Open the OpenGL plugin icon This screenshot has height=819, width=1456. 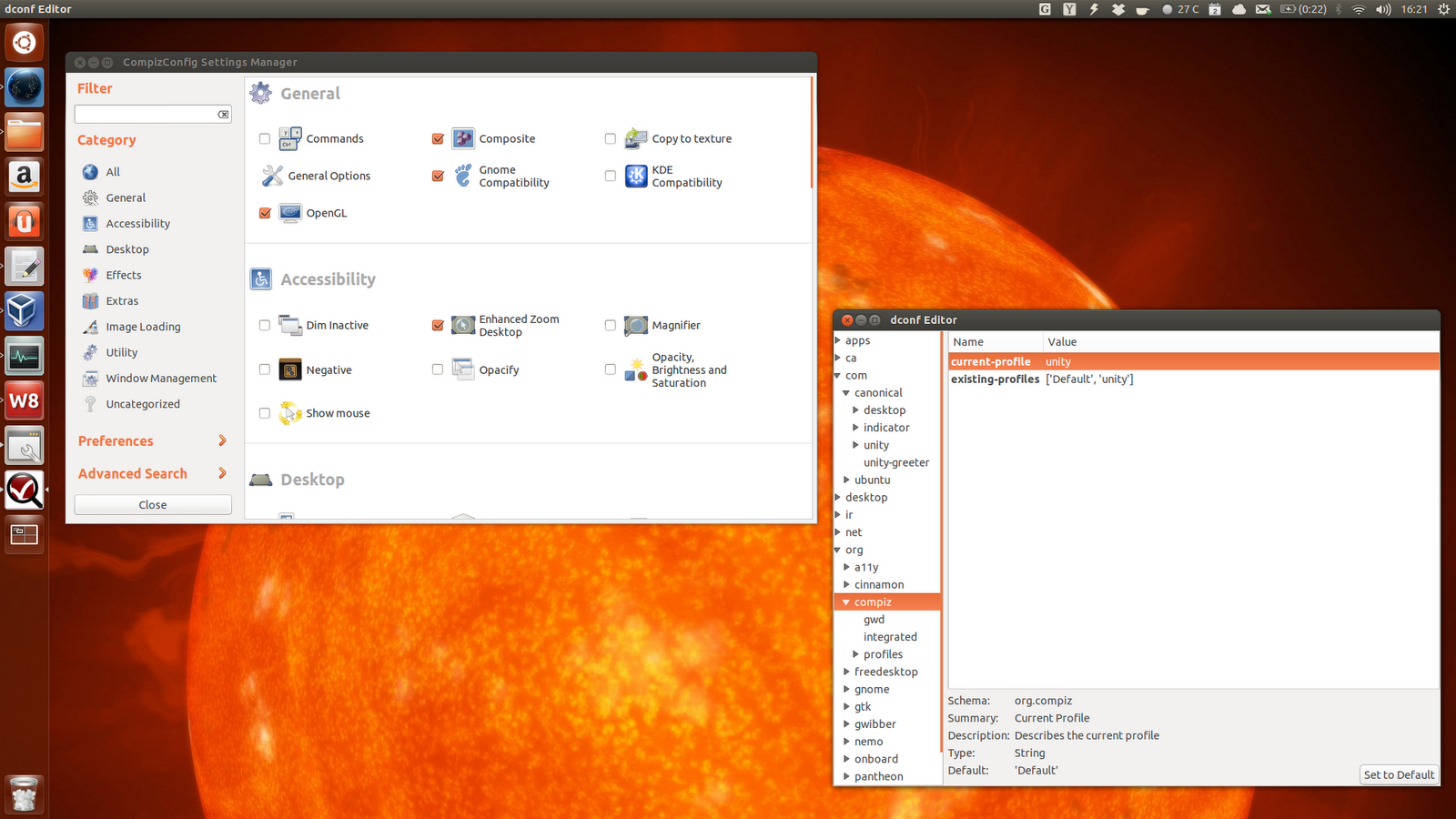point(290,213)
